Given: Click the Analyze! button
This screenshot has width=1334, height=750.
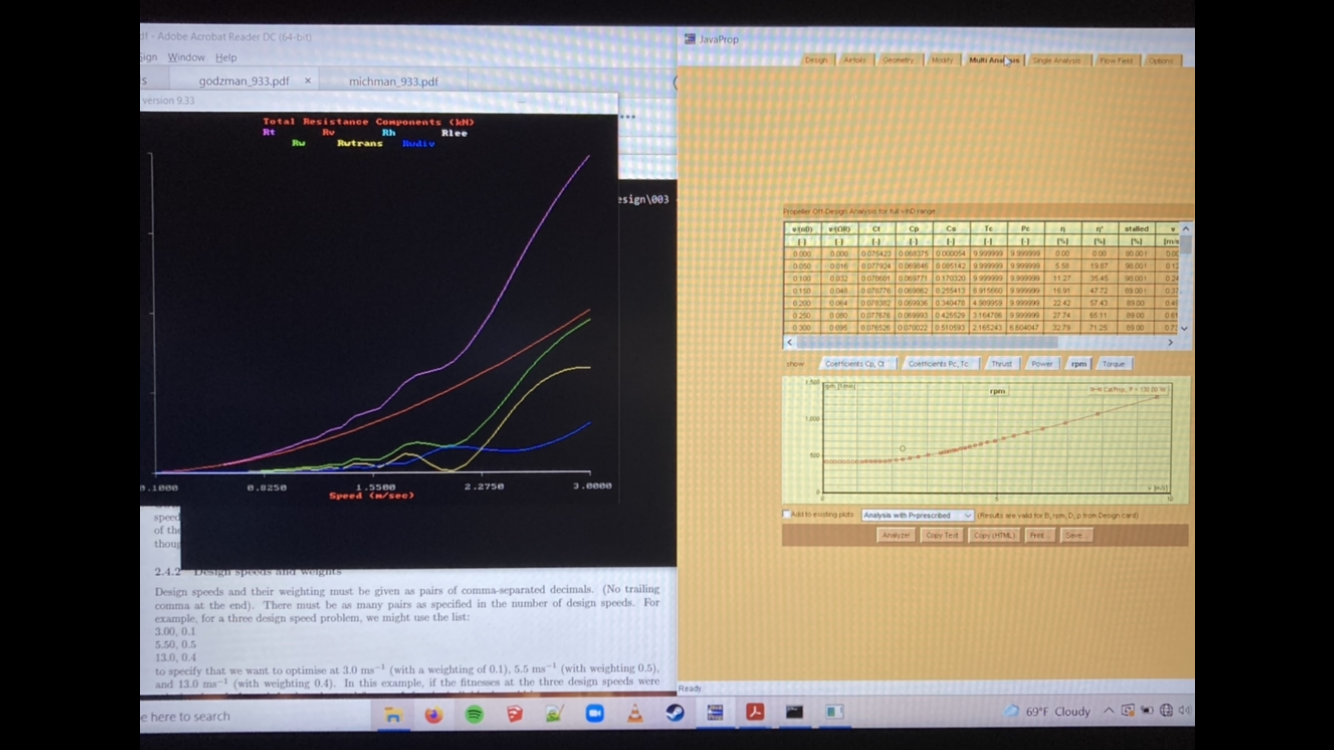Looking at the screenshot, I should pos(896,535).
